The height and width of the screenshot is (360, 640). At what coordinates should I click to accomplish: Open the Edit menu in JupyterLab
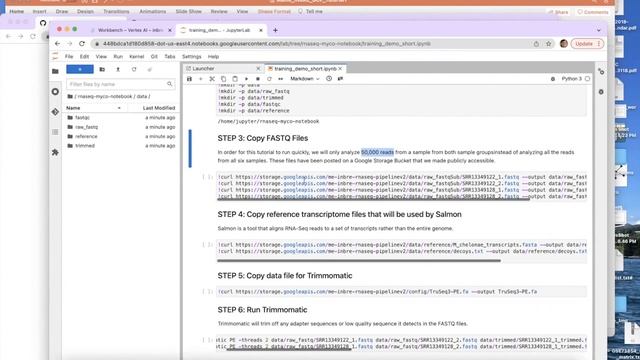[x=84, y=57]
